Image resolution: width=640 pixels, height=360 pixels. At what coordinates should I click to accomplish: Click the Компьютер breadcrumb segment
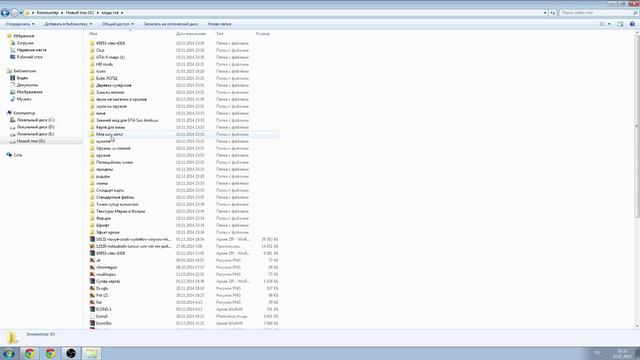click(x=47, y=13)
